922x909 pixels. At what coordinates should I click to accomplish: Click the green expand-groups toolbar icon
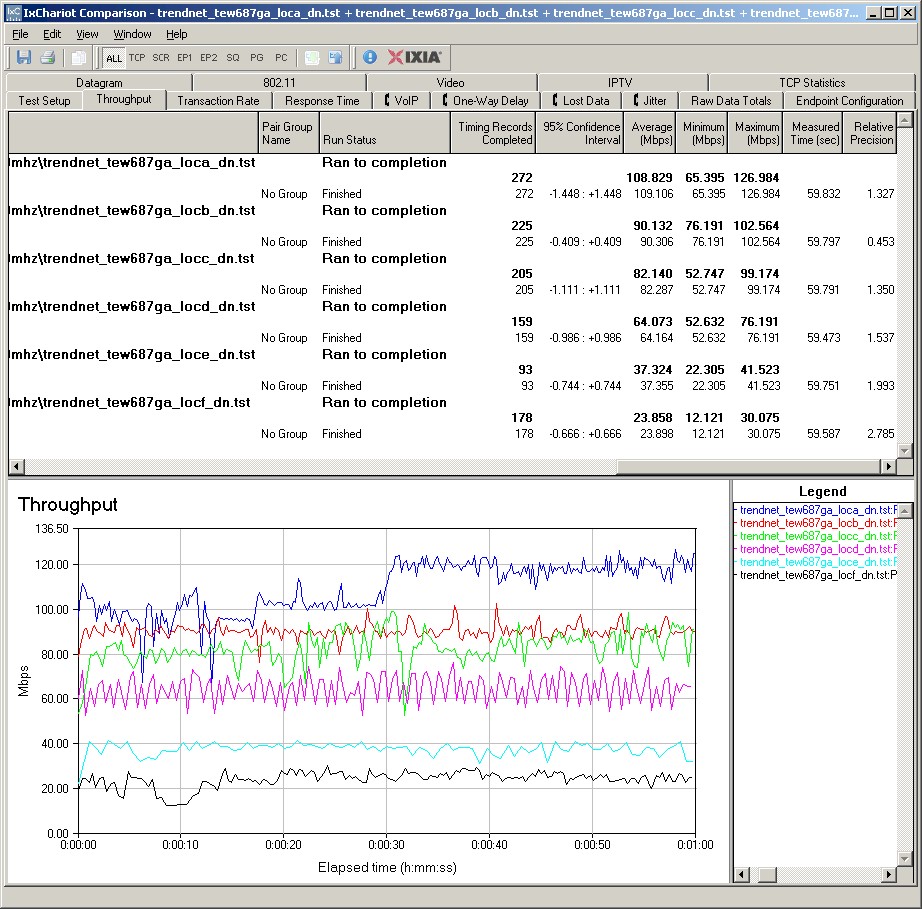pos(312,58)
